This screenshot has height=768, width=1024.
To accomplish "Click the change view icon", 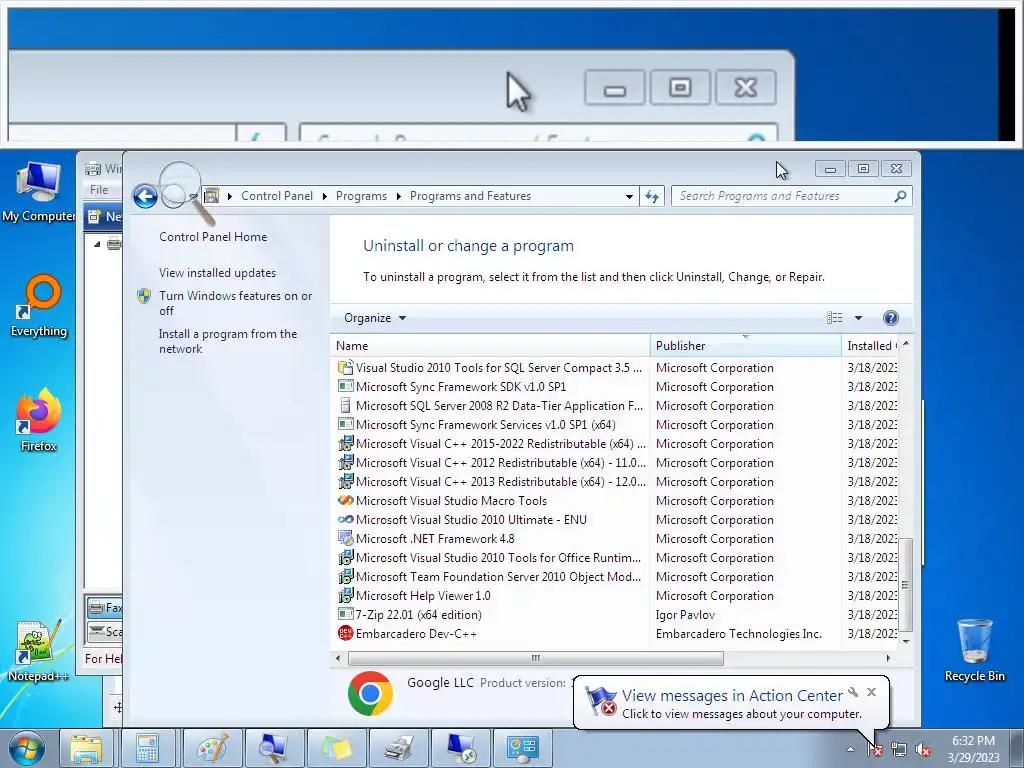I will tap(835, 318).
